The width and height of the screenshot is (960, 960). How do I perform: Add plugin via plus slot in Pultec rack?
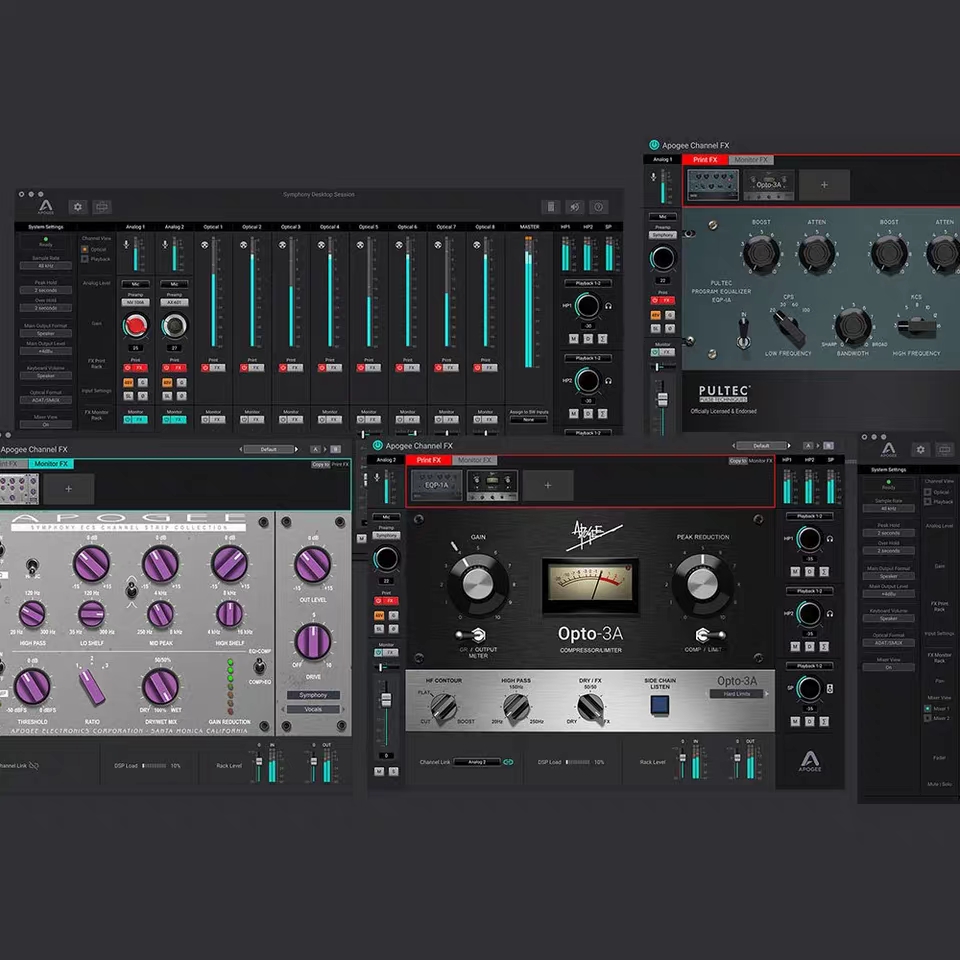(824, 184)
